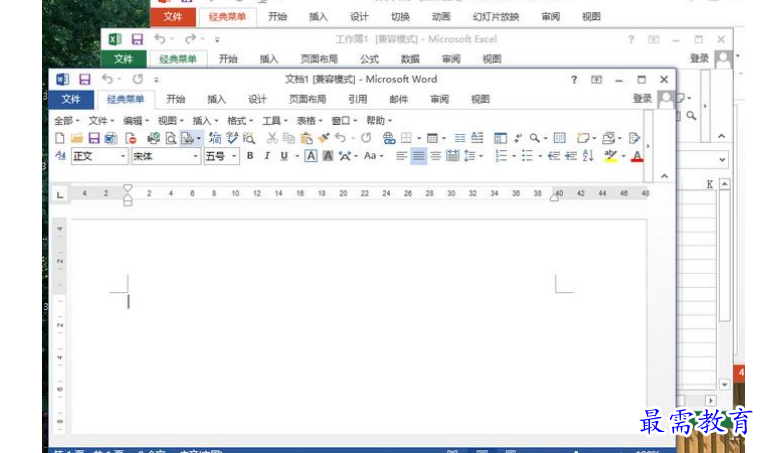Open the Find magnifier tool

point(534,138)
